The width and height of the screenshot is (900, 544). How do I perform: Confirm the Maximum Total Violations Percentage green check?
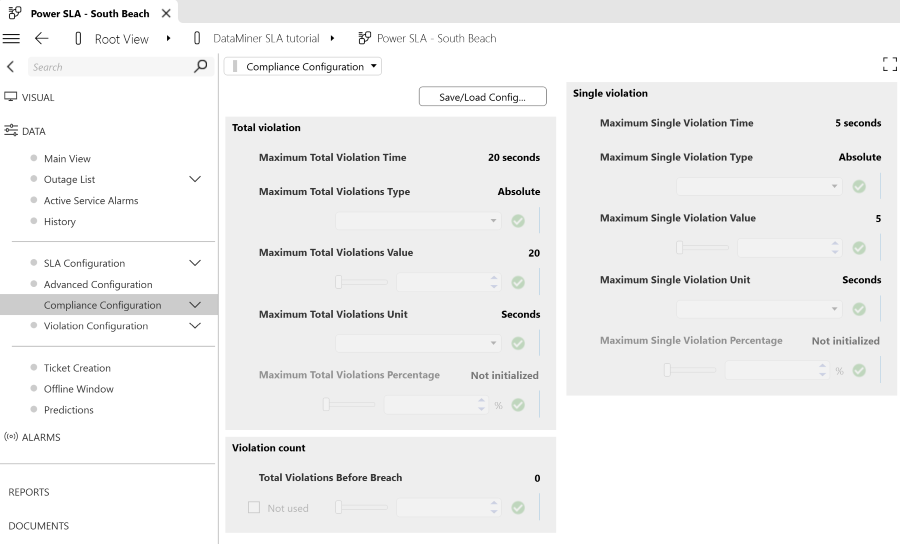518,405
